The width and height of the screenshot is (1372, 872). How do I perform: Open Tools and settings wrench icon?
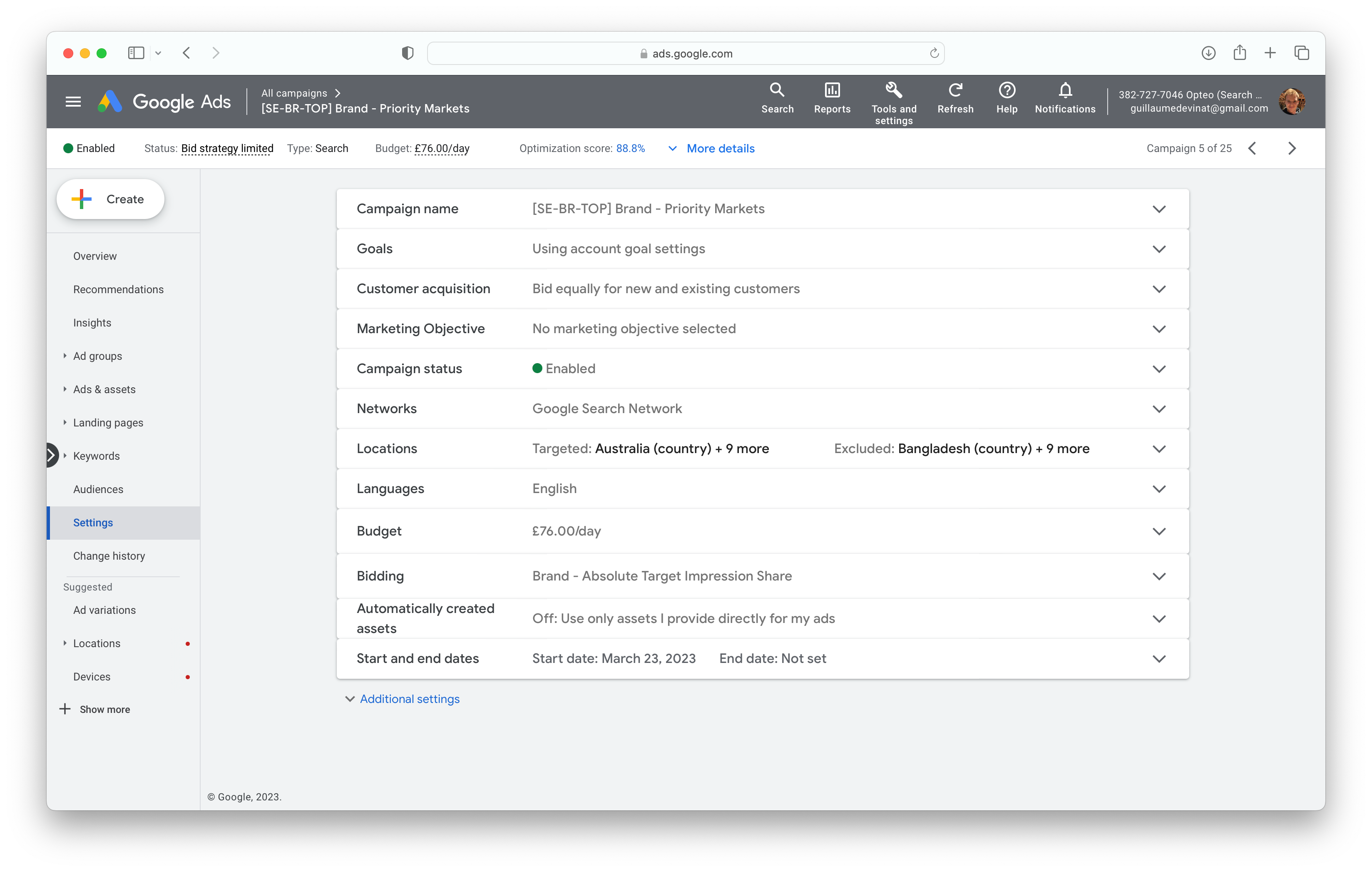893,90
